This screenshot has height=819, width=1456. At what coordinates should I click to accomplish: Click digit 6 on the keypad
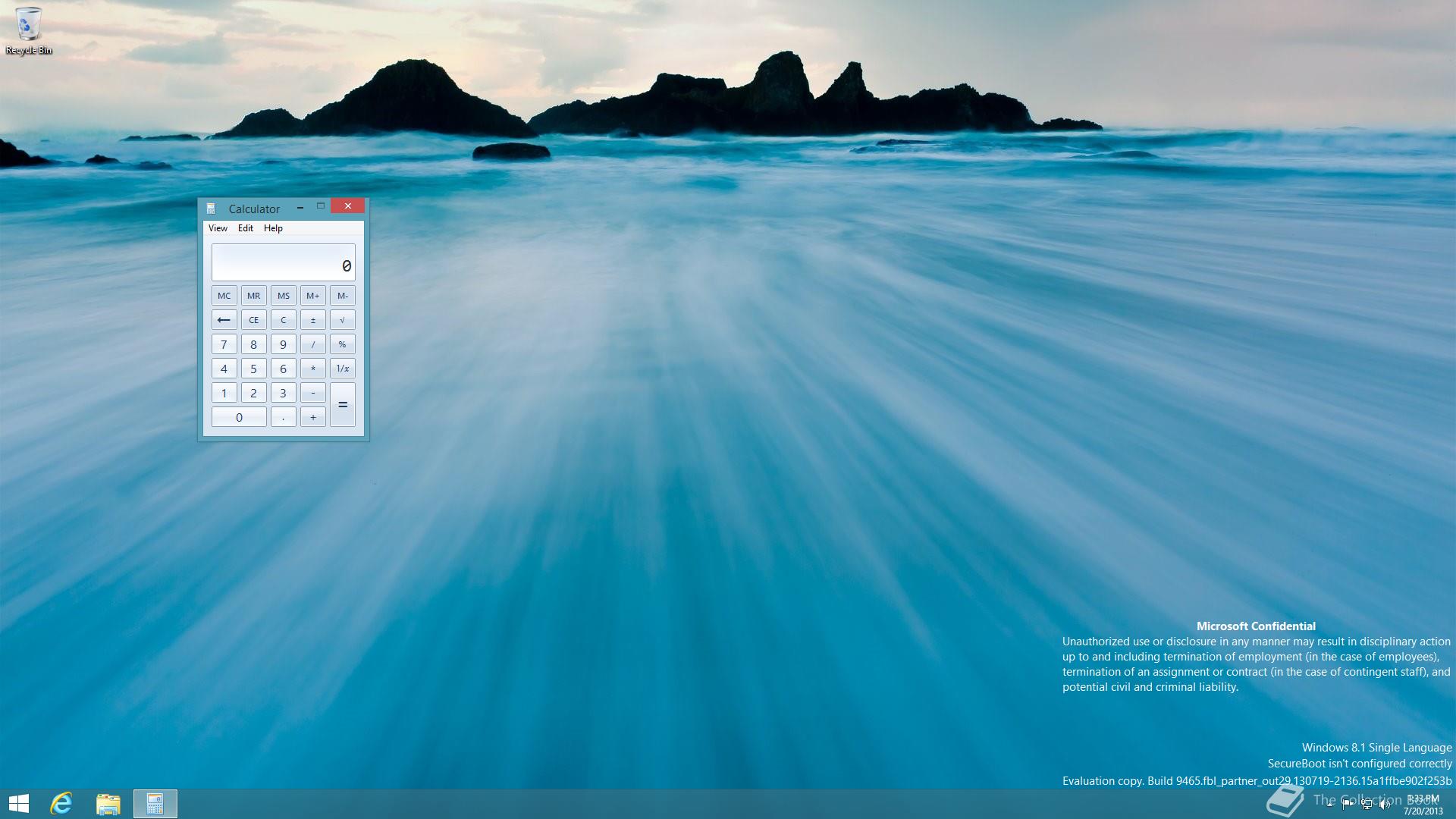click(x=283, y=369)
